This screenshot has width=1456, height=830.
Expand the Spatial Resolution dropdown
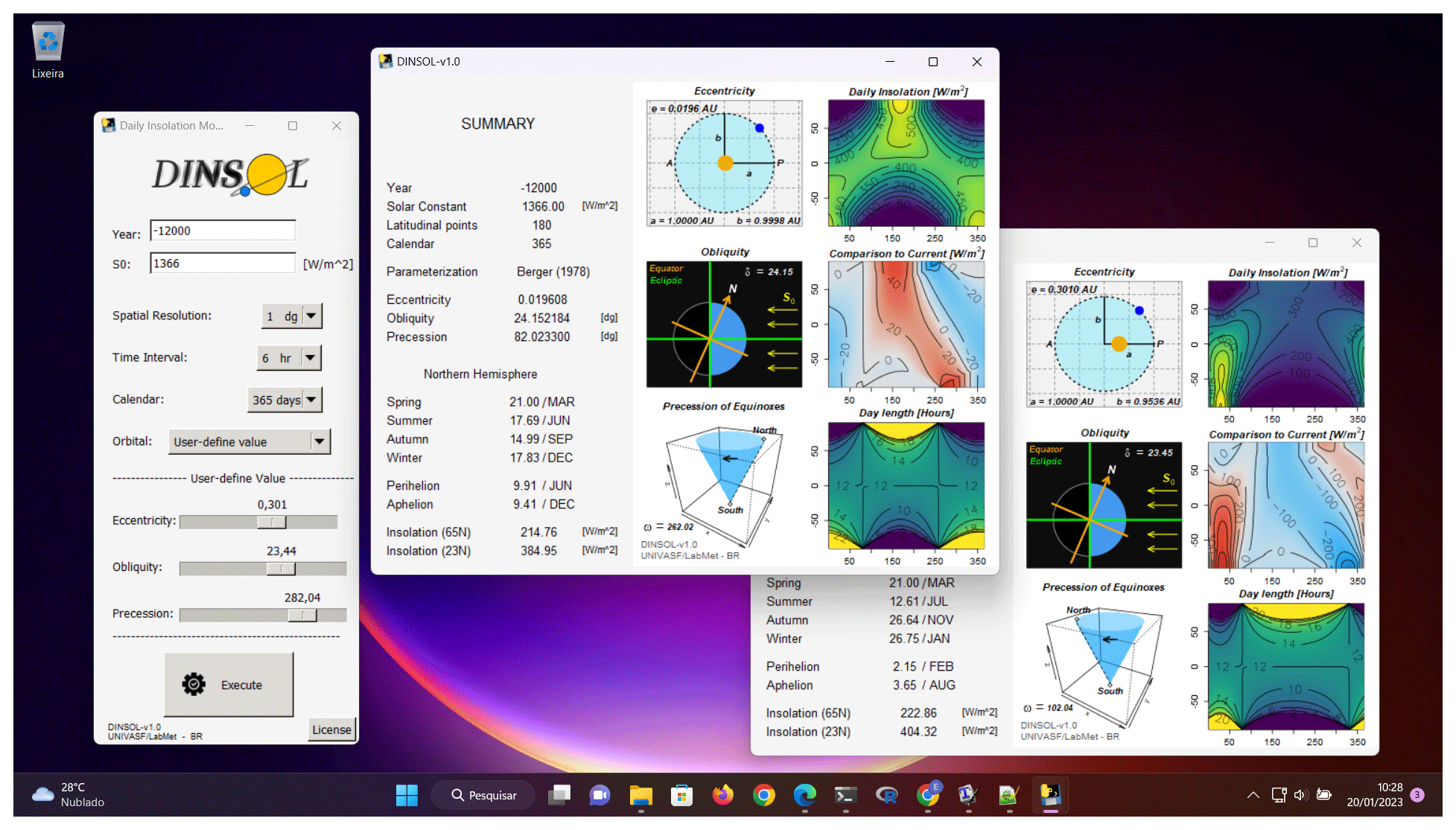pyautogui.click(x=311, y=316)
